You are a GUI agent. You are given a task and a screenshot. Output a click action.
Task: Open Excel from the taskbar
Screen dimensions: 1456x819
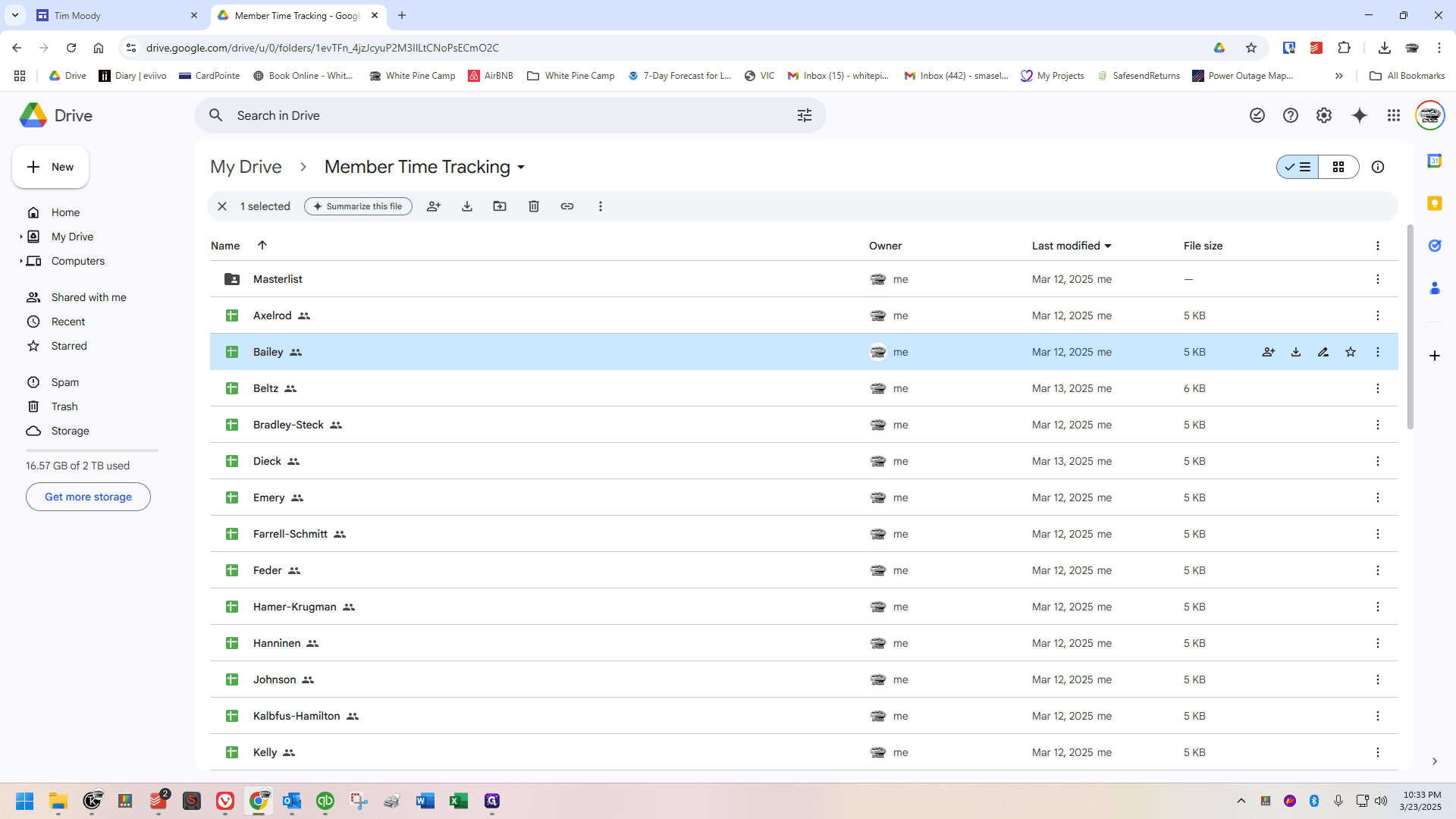pos(458,801)
